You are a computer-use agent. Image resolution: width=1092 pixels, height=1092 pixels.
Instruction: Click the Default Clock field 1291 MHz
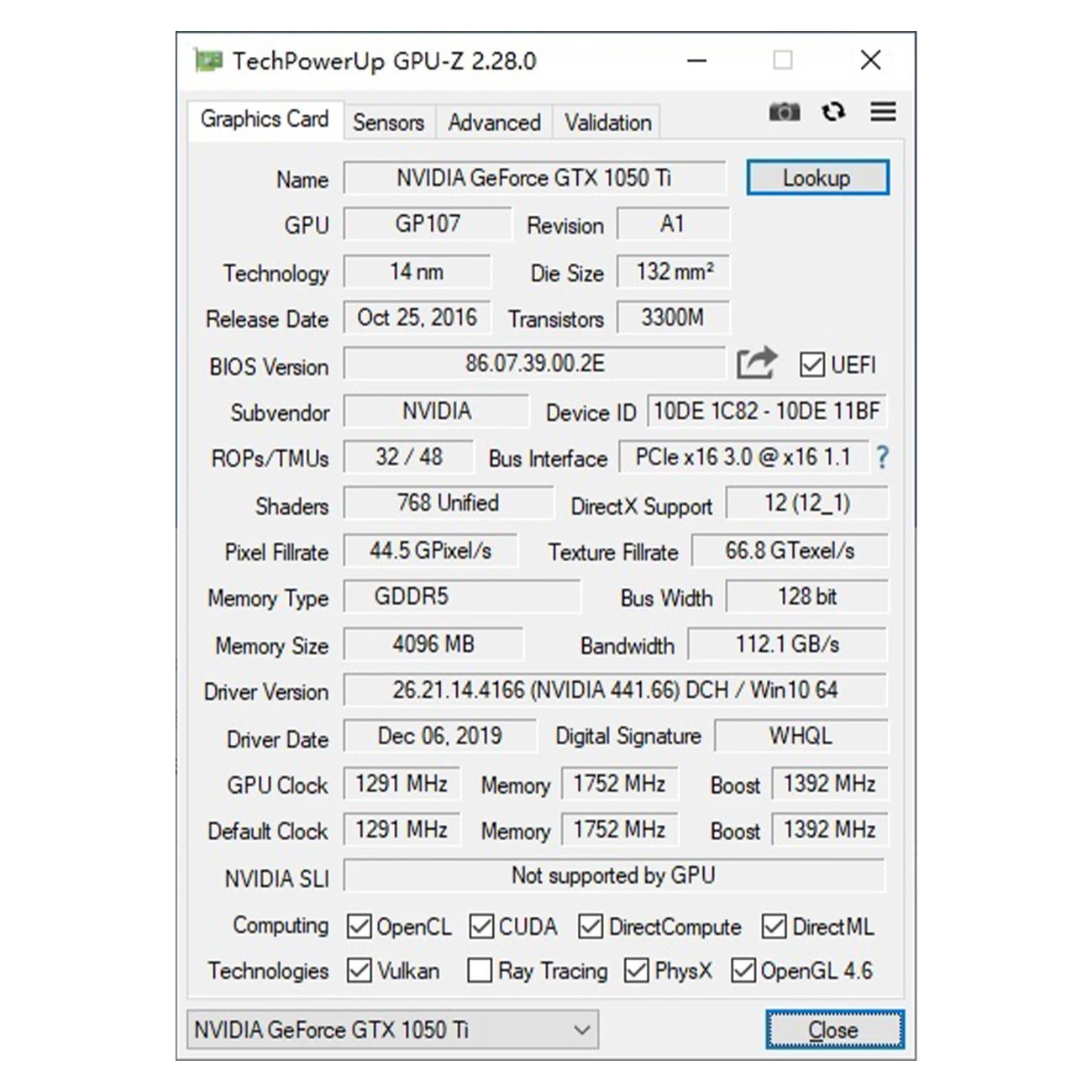pos(402,830)
